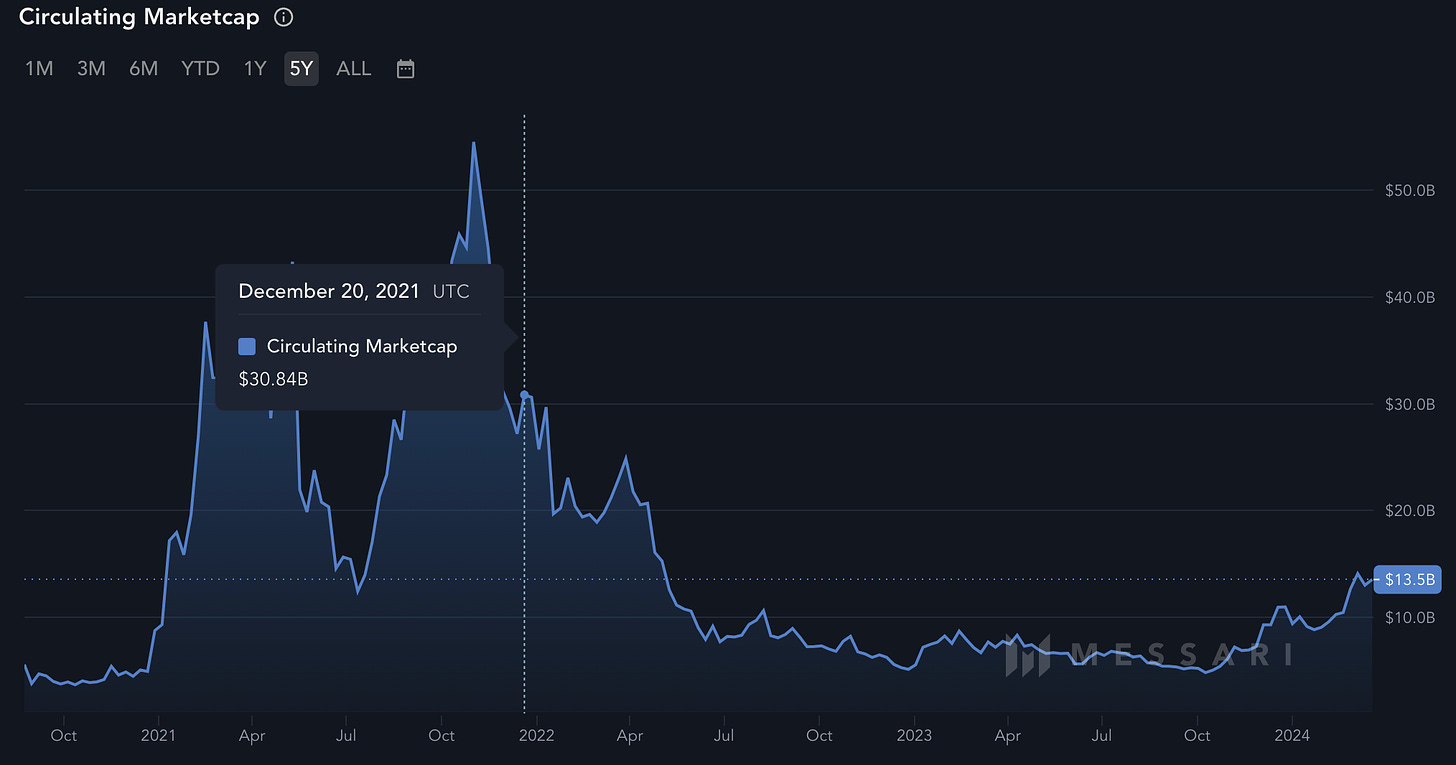Click the 2022 label on the x-axis
Viewport: 1456px width, 765px height.
[536, 735]
